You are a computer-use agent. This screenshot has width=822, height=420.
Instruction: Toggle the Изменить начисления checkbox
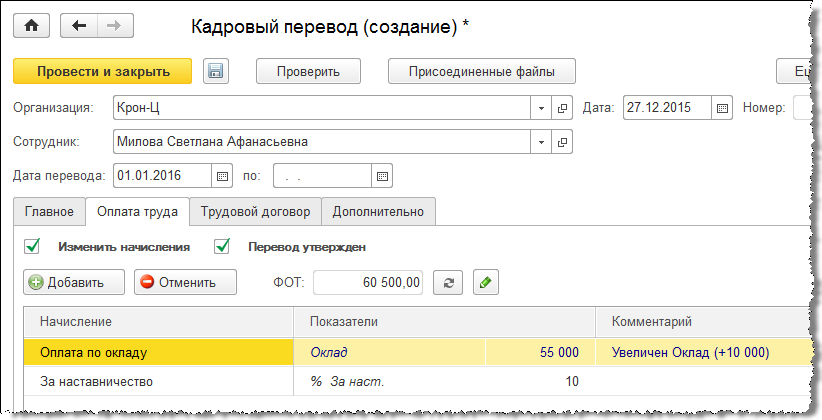[x=32, y=246]
